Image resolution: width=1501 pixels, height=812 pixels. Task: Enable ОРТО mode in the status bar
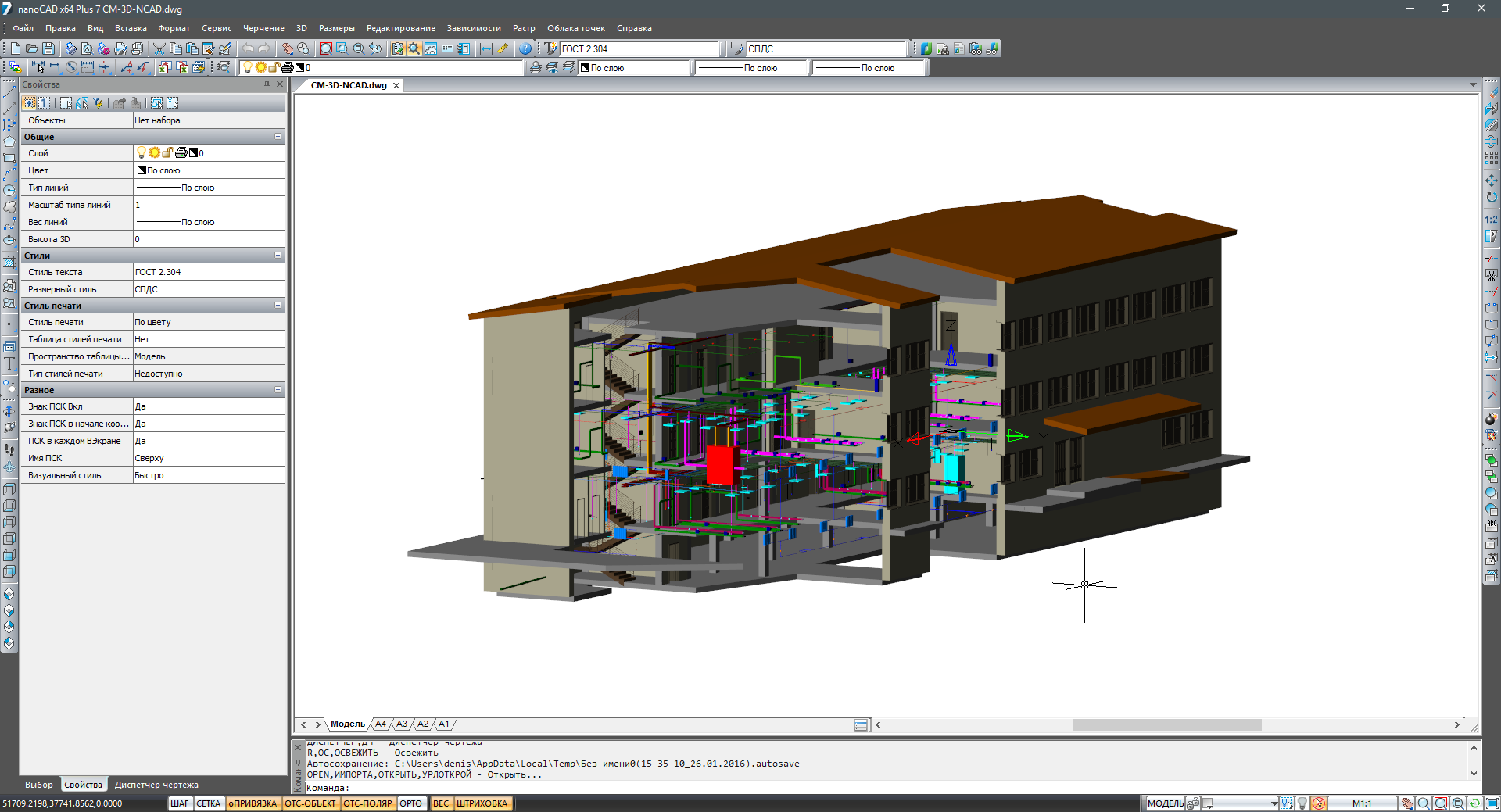[x=411, y=803]
